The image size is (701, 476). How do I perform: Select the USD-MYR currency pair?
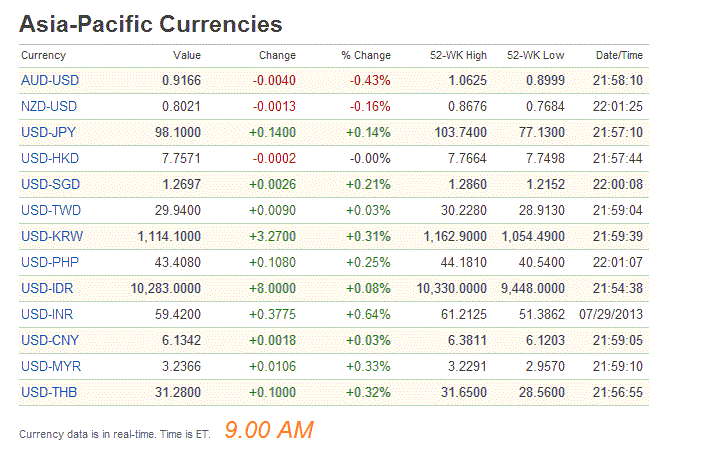point(49,366)
